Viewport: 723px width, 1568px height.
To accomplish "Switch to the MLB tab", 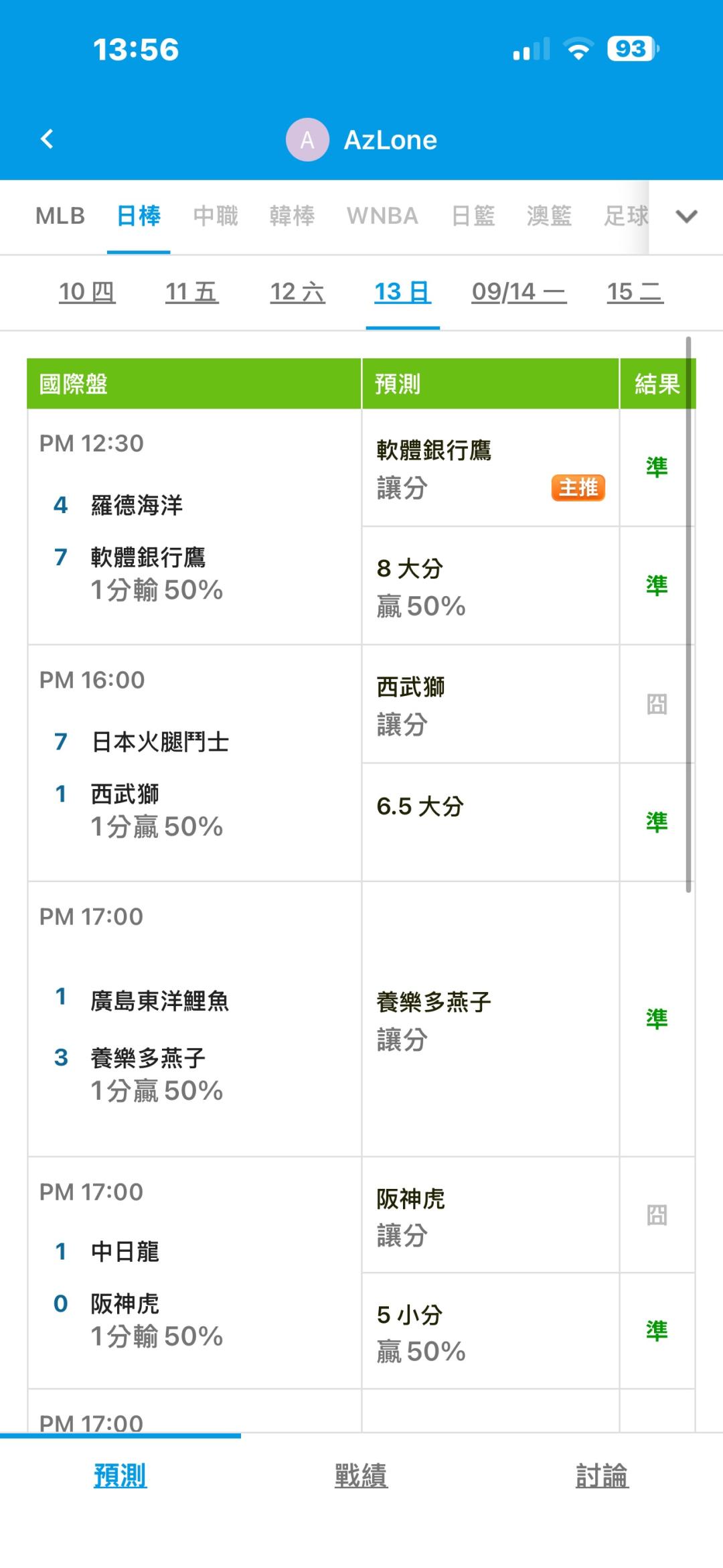I will (60, 216).
